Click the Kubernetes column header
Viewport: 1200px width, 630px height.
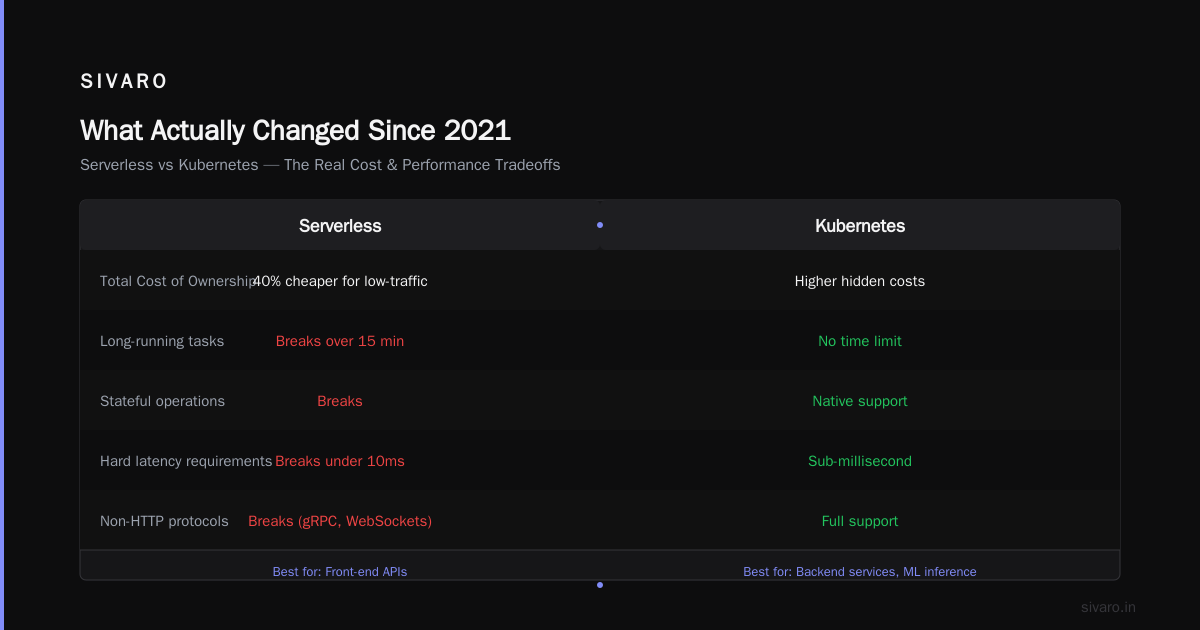click(x=860, y=226)
